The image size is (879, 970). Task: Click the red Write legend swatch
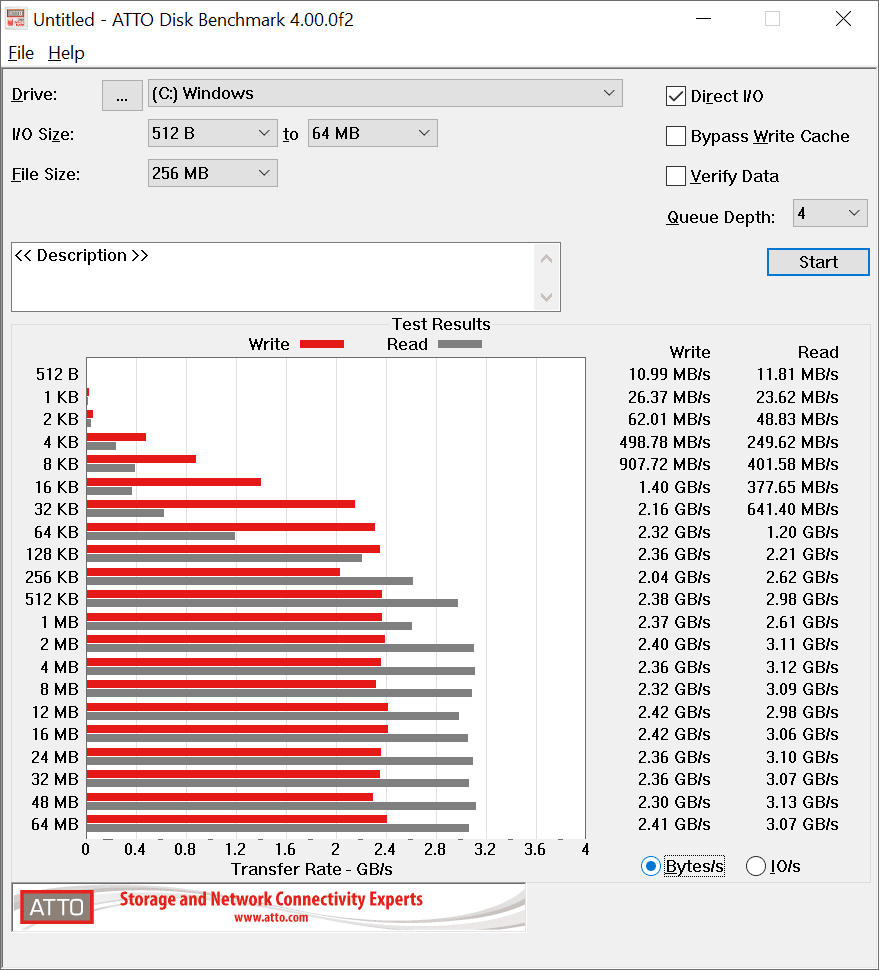pos(322,345)
